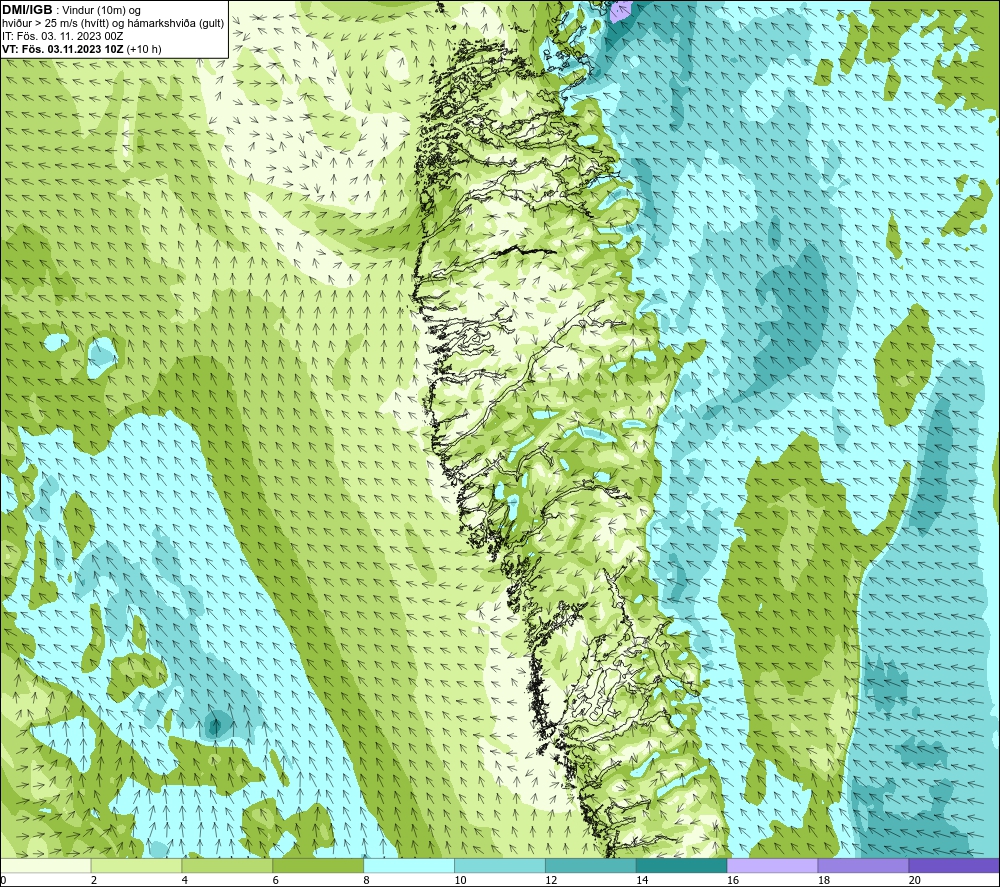Image resolution: width=1000 pixels, height=887 pixels.
Task: Click the 2–4 m/s light green legend swatch
Action: [x=136, y=865]
